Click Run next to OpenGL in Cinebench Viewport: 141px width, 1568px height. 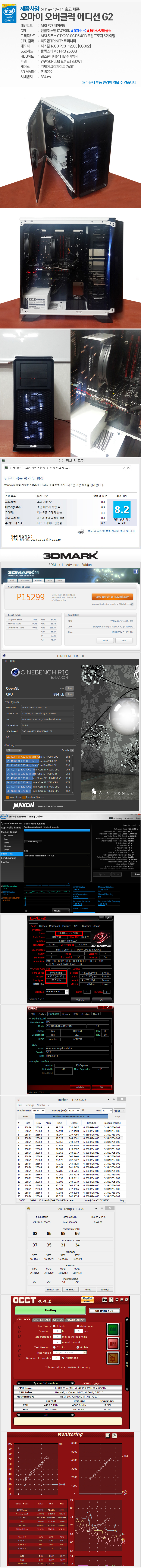[x=70, y=689]
